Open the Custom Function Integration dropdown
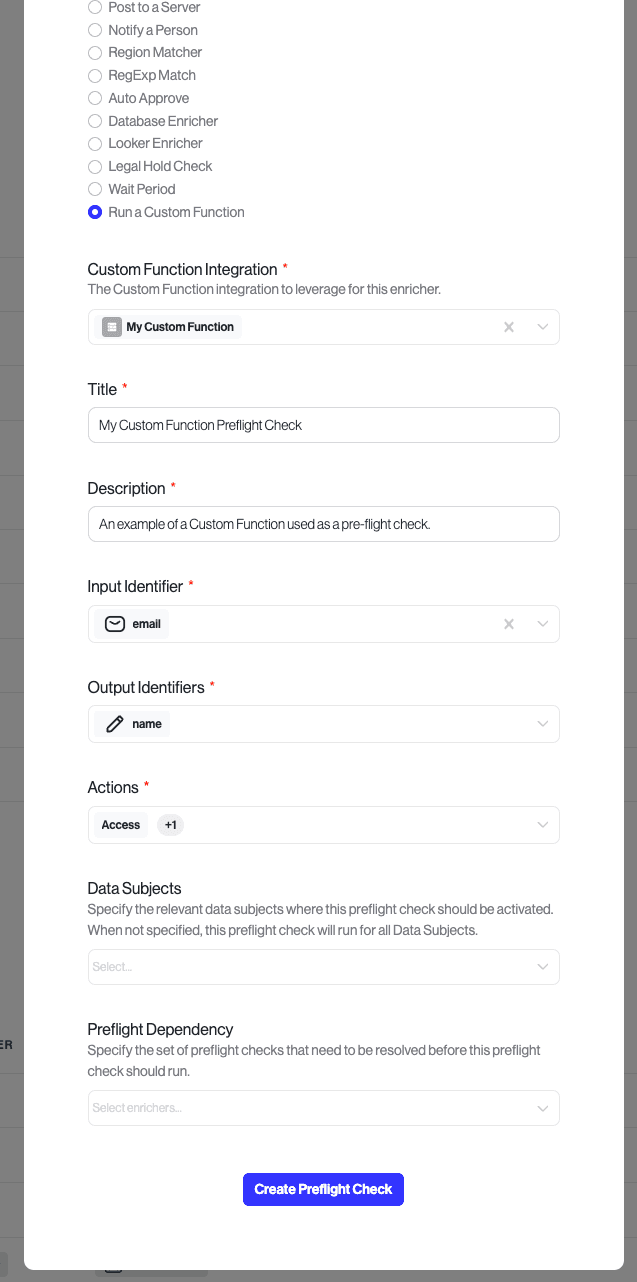 pos(542,326)
